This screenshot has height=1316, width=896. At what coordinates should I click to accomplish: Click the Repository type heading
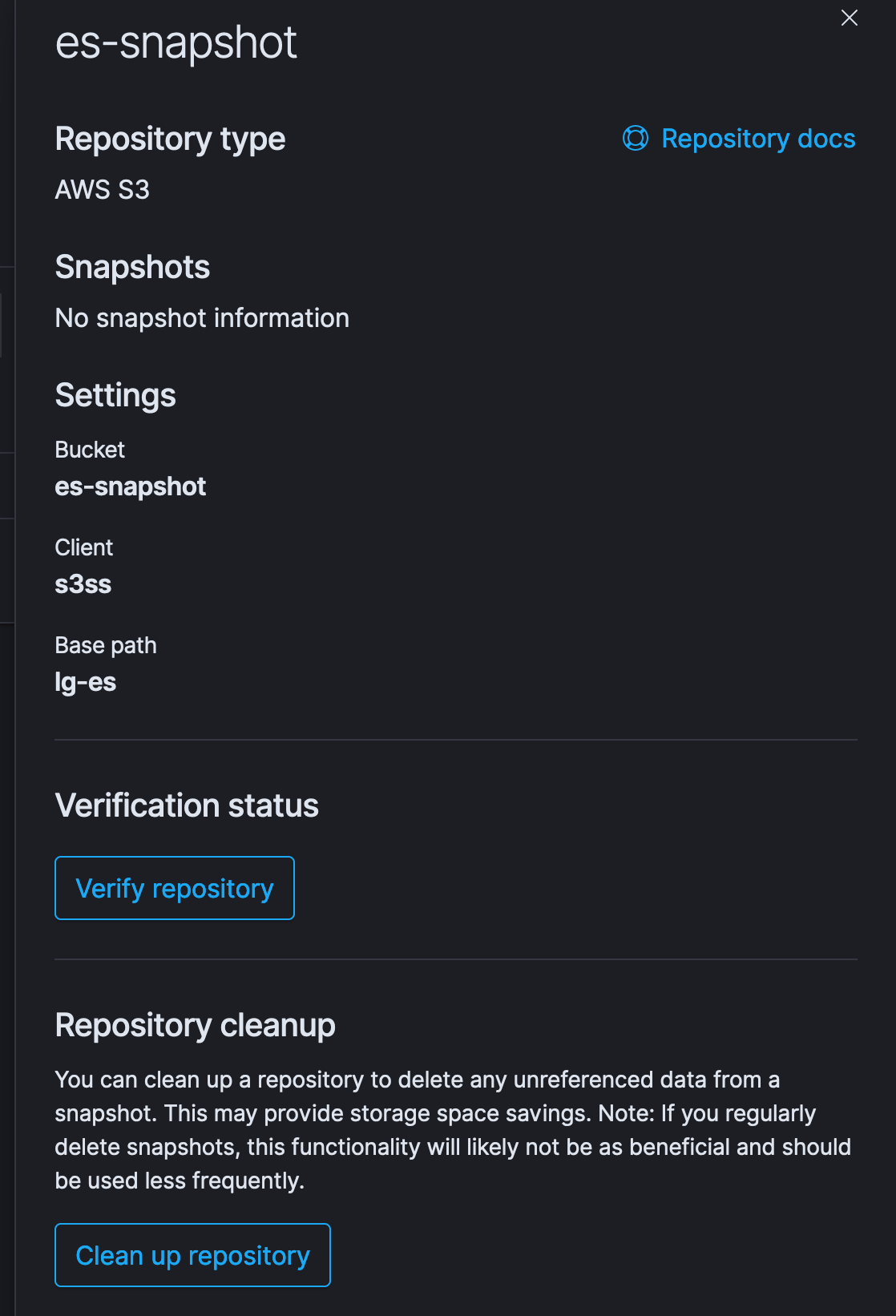coord(170,139)
